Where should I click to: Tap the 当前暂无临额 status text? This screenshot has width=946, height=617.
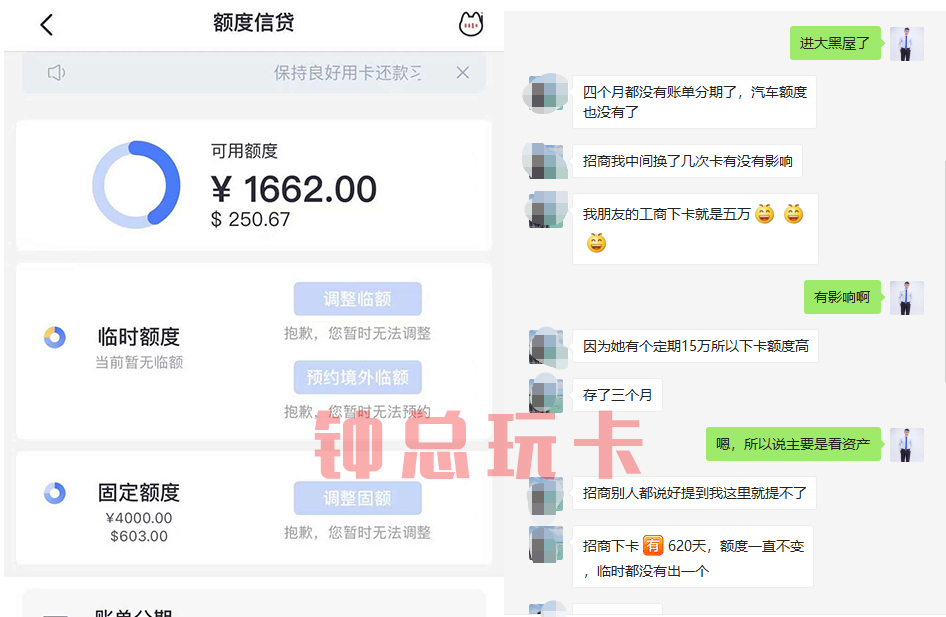pyautogui.click(x=139, y=362)
